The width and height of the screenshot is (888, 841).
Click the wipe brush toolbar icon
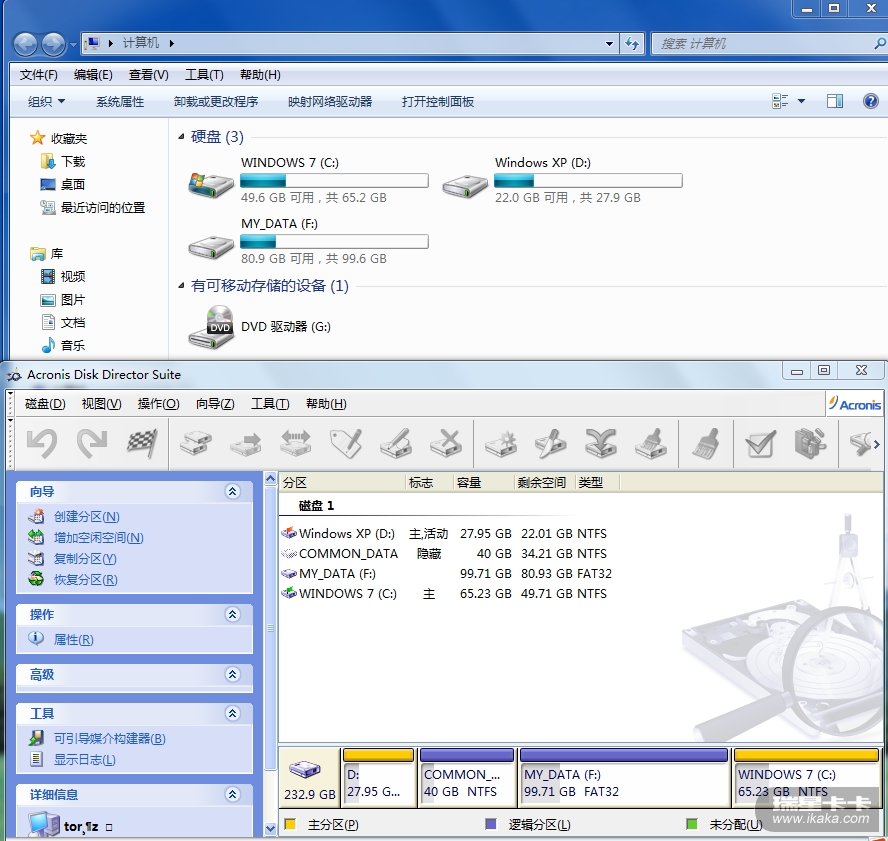706,443
